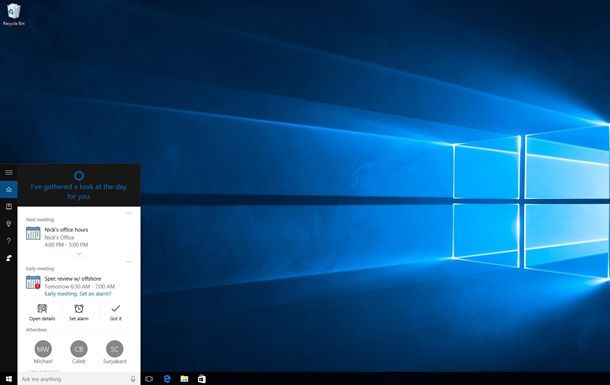Open Task View from the taskbar
The image size is (610, 385).
[149, 379]
